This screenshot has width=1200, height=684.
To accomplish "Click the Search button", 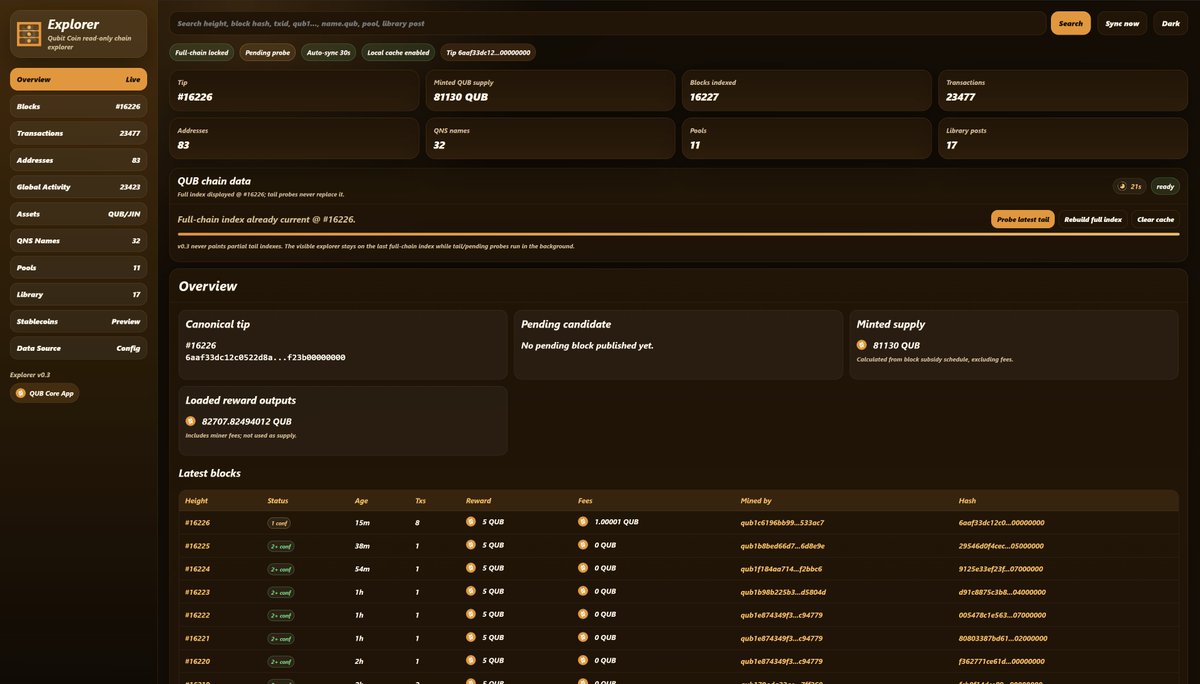I will point(1070,23).
